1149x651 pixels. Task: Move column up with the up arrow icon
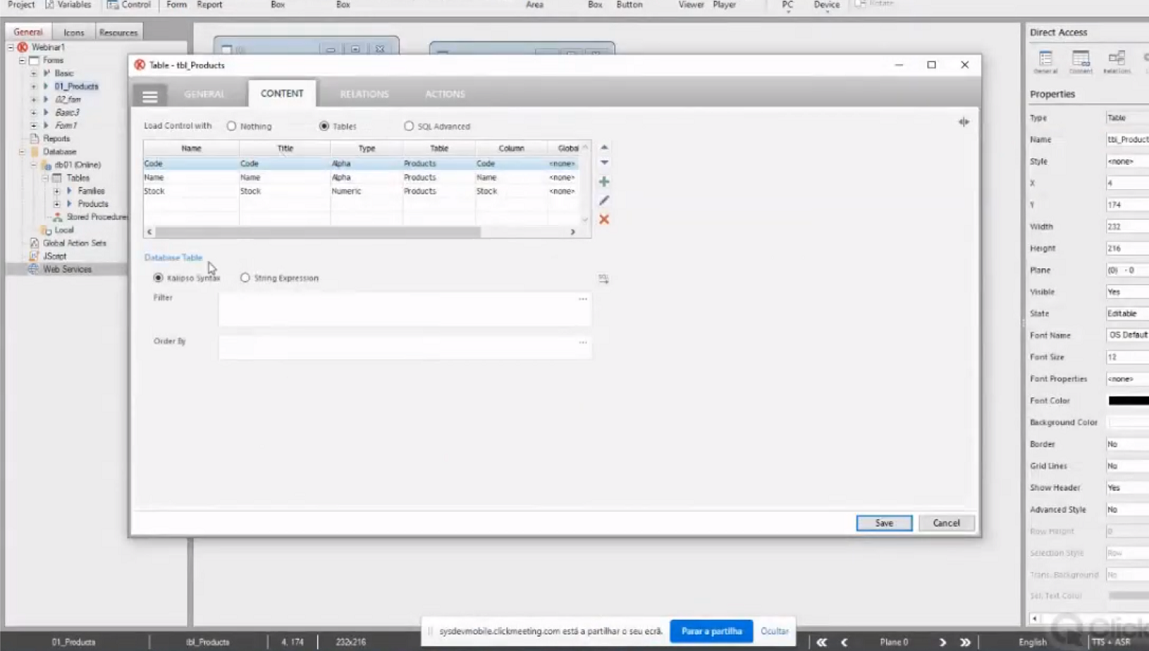604,147
